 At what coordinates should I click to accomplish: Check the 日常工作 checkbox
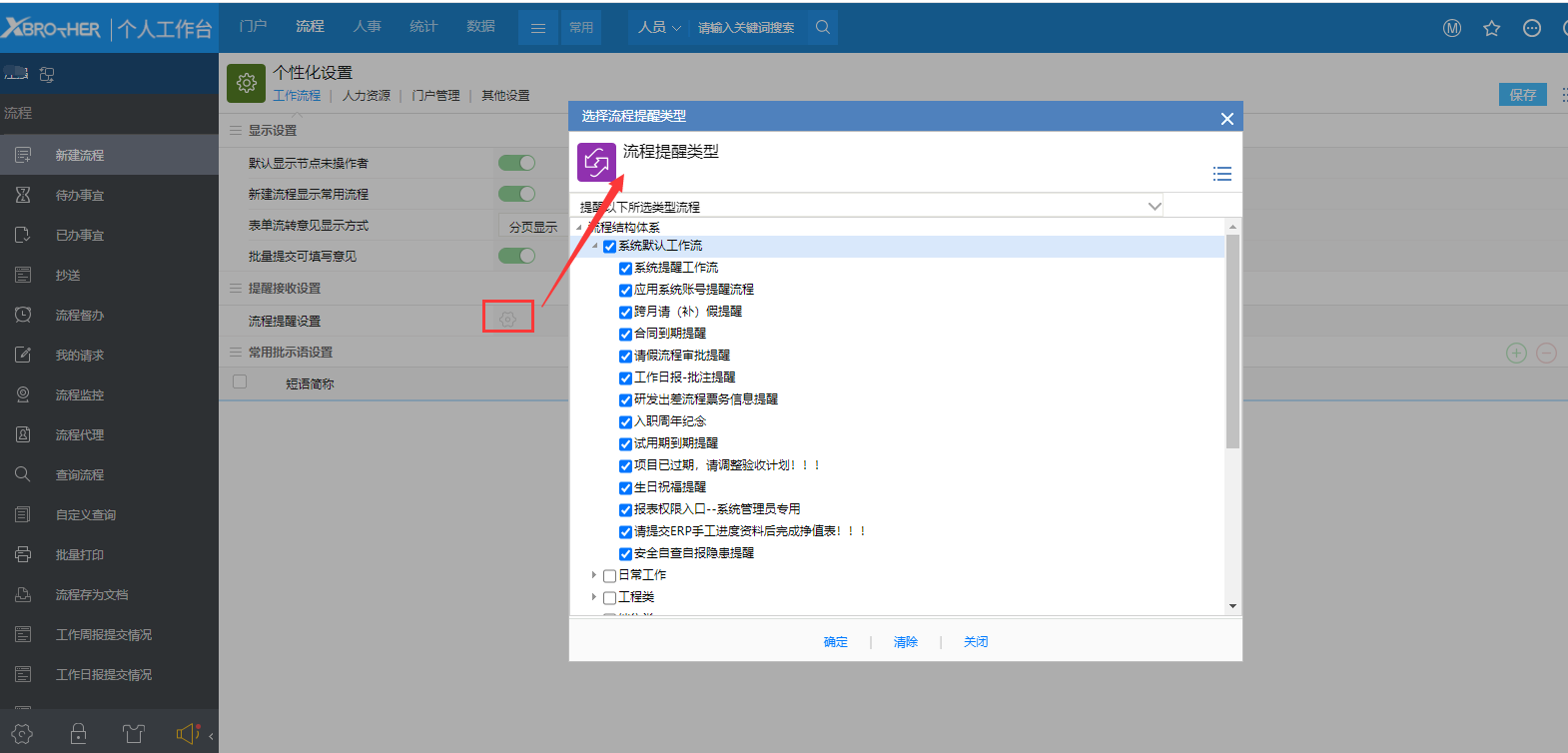609,575
